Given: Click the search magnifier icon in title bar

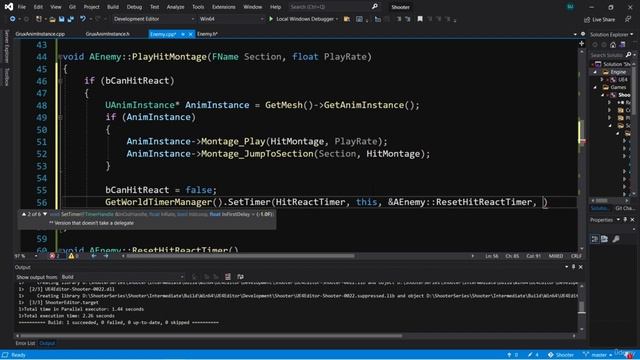Looking at the screenshot, I should click(x=375, y=7).
